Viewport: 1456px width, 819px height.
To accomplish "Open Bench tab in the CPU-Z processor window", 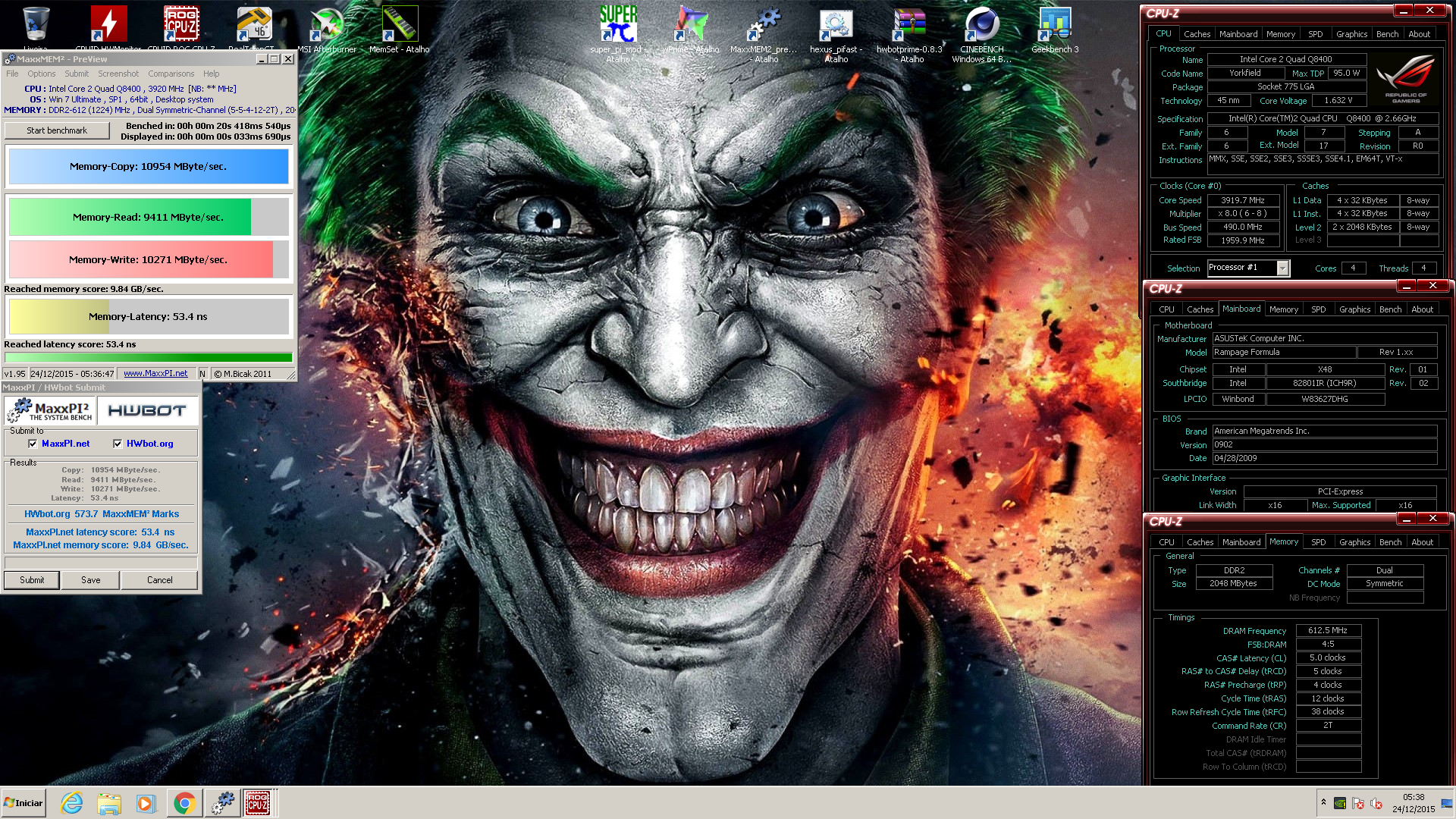I will 1387,34.
